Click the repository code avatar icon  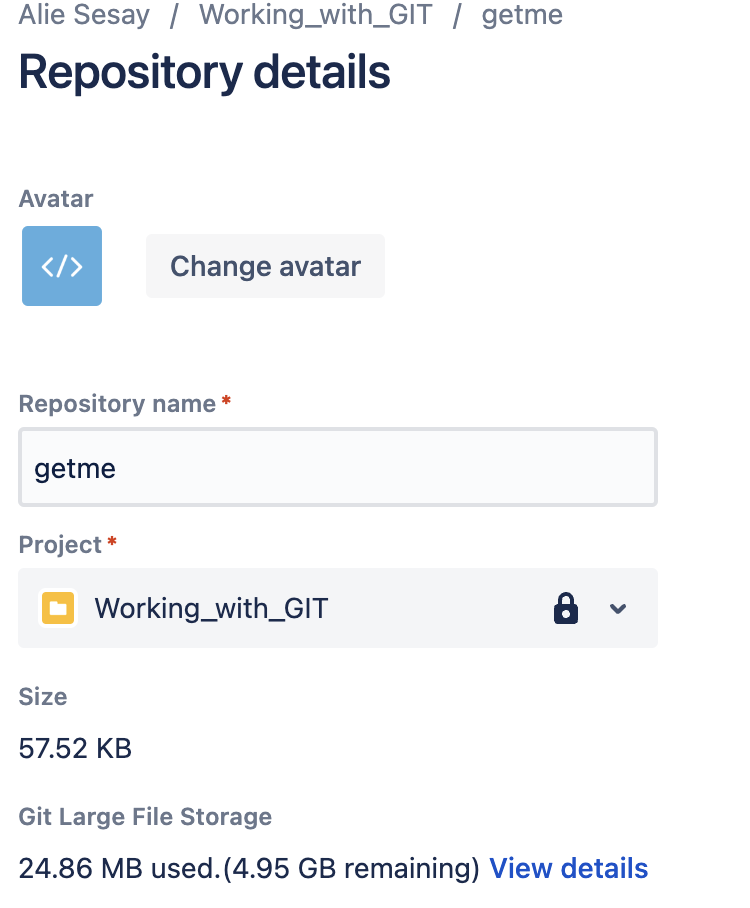click(62, 266)
